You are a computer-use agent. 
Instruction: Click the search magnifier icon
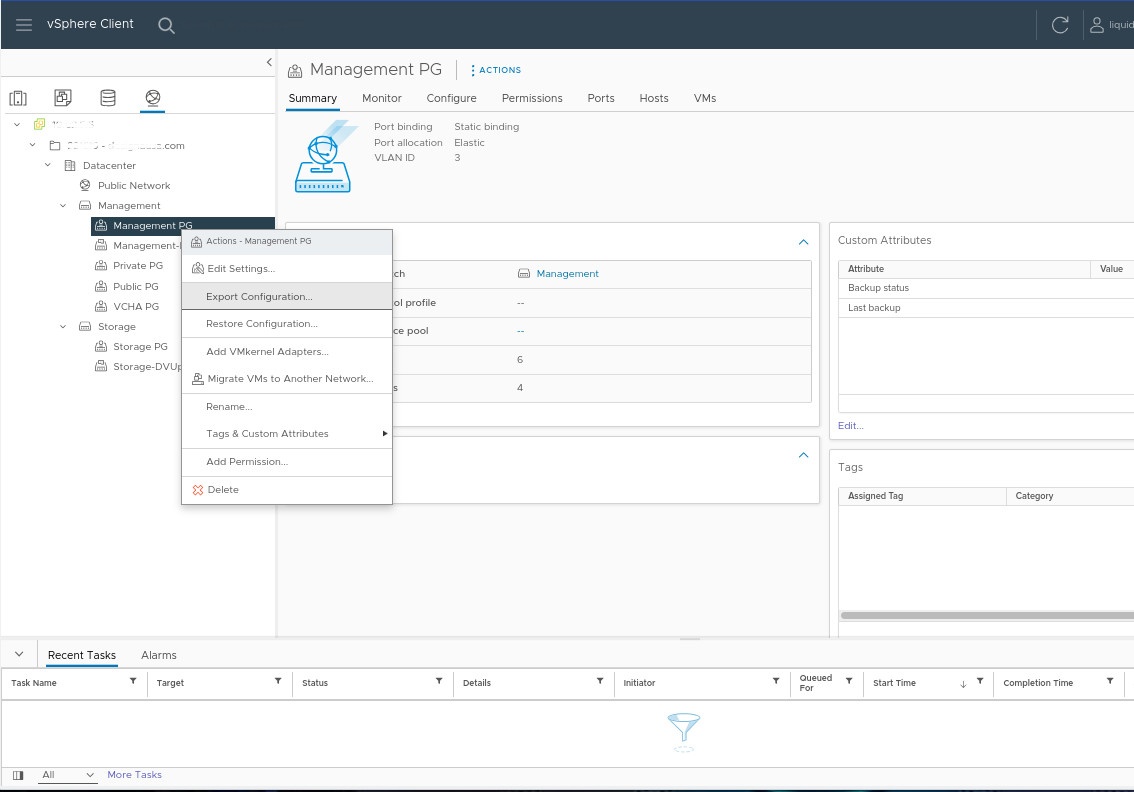(x=166, y=25)
